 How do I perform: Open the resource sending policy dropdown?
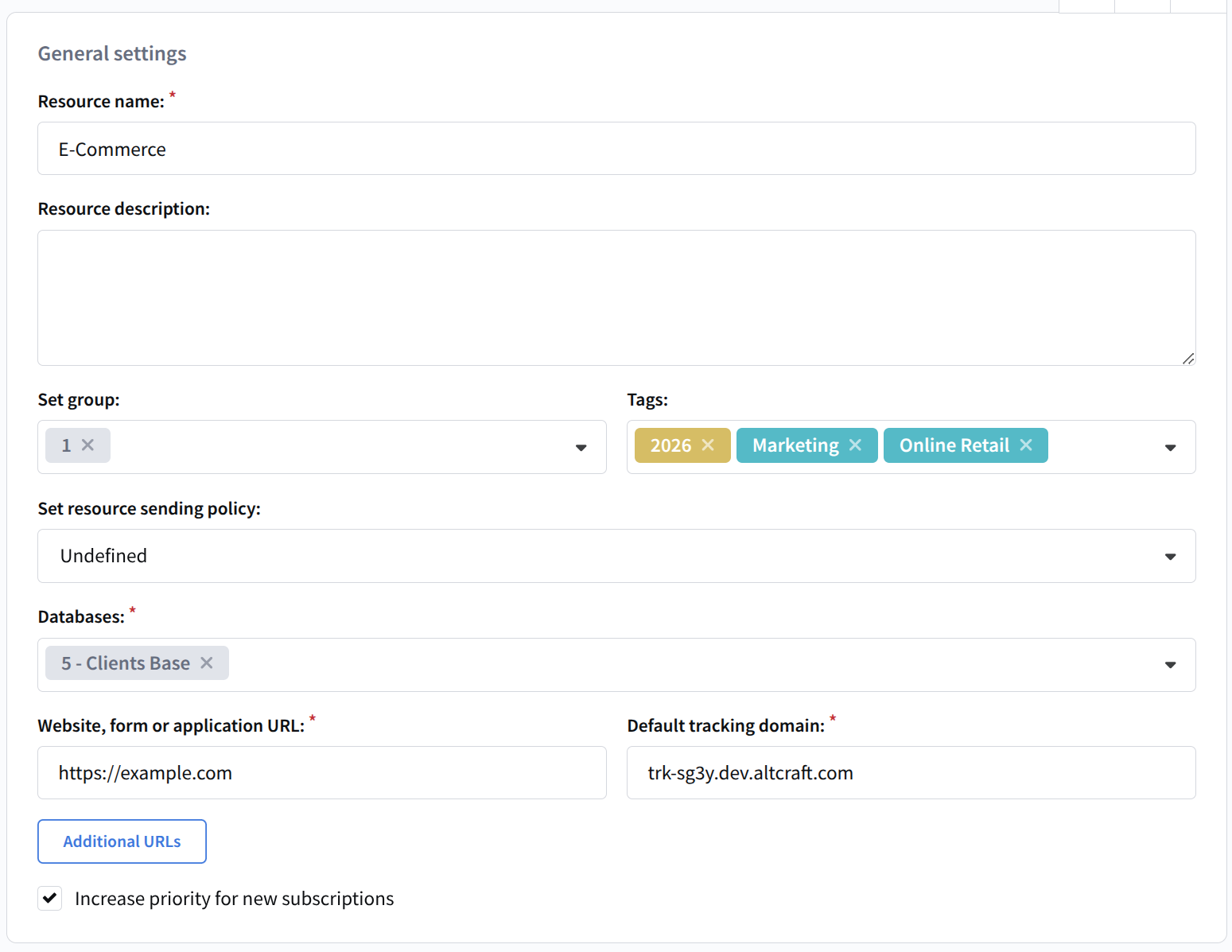(x=616, y=556)
